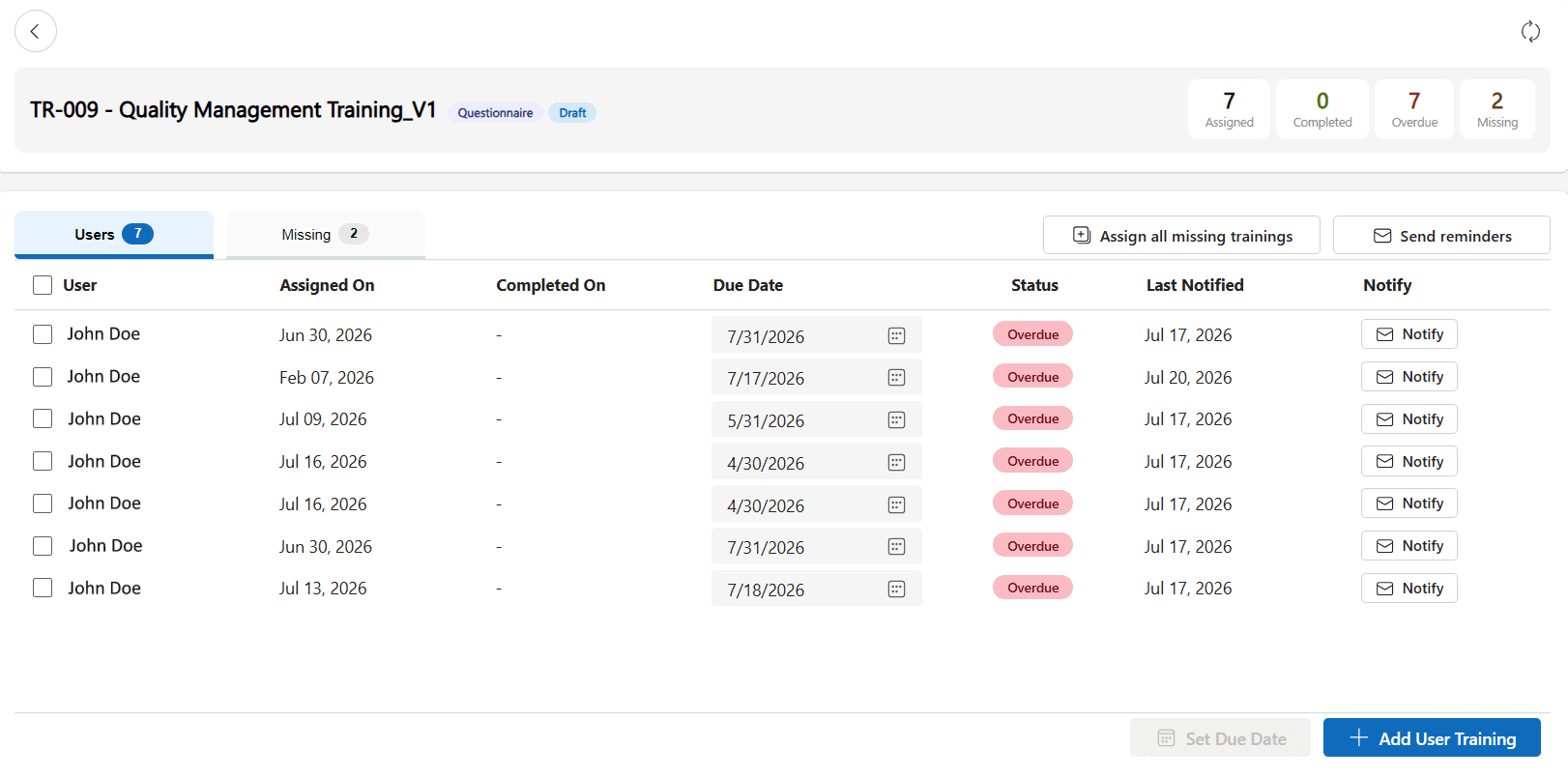Click John Doe in the row assigned Jul 13, 2026
The image size is (1568, 777).
[x=104, y=589]
